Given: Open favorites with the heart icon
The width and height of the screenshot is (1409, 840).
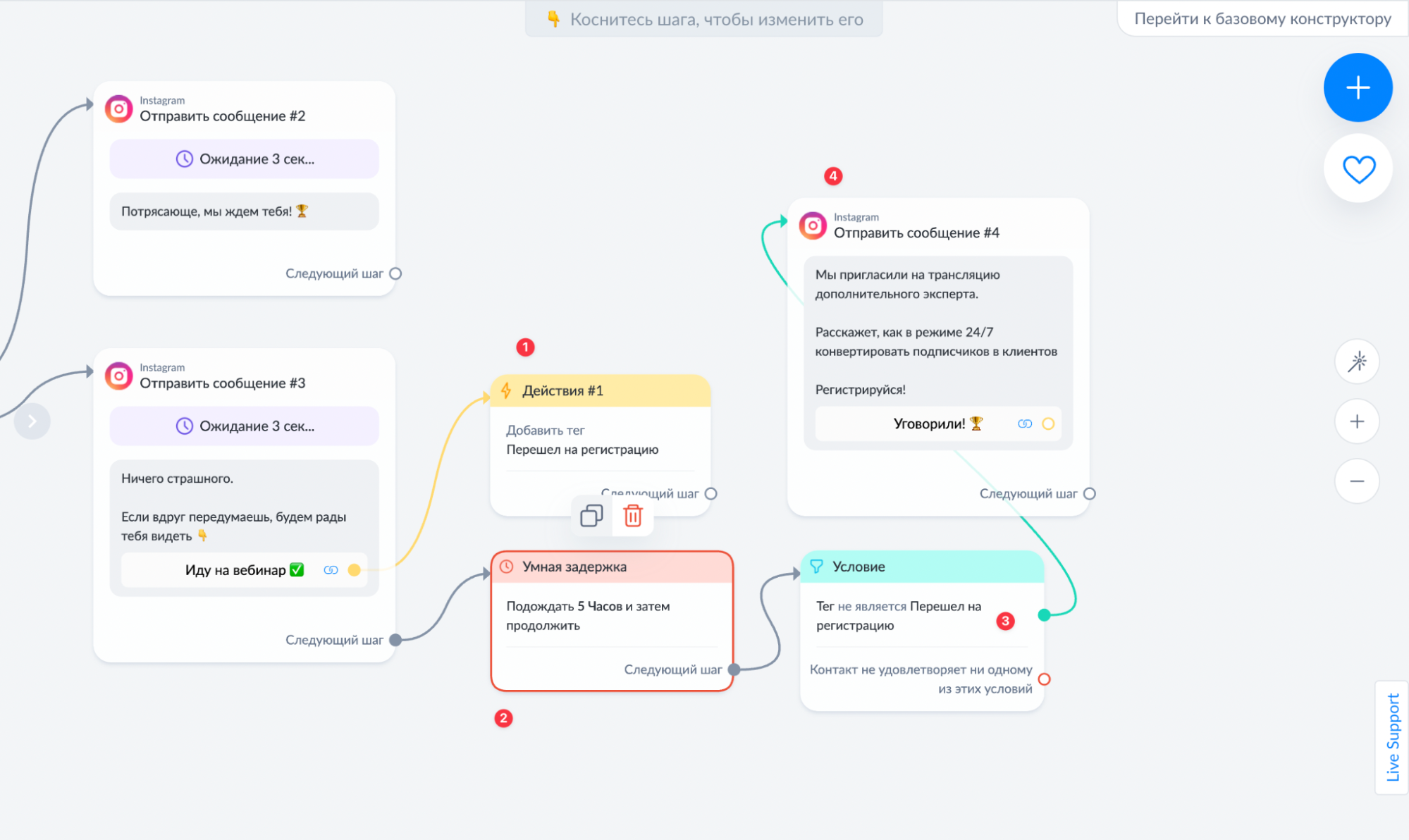Looking at the screenshot, I should pyautogui.click(x=1358, y=169).
